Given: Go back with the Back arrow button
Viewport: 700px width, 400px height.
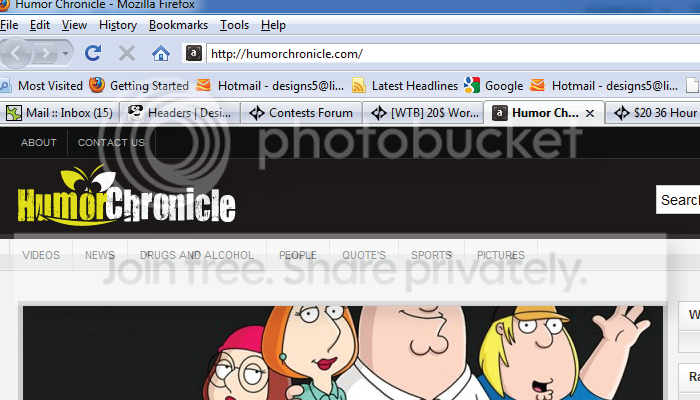Looking at the screenshot, I should pos(16,54).
